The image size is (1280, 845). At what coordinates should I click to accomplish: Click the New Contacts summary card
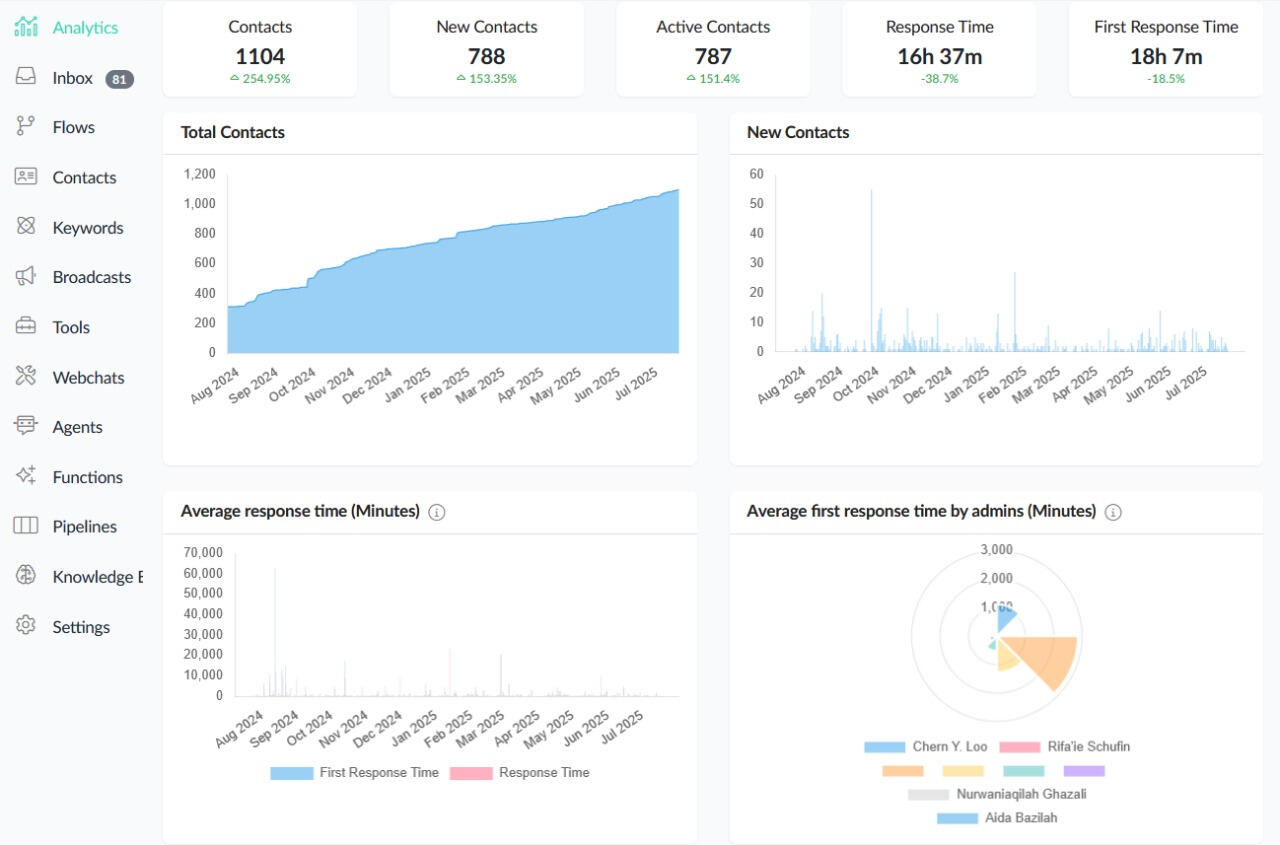coord(486,50)
